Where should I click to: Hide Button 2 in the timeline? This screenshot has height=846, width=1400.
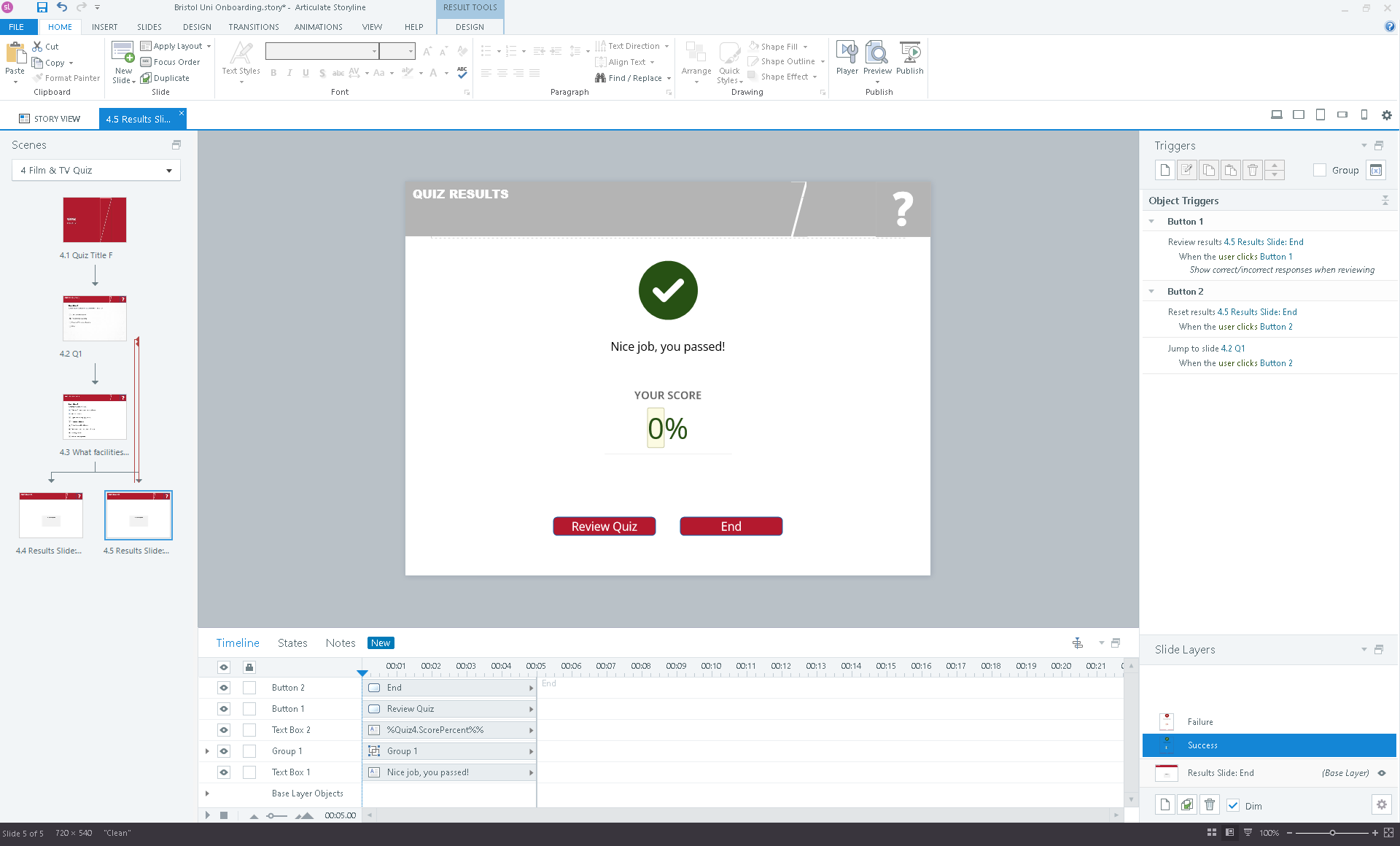(x=224, y=688)
